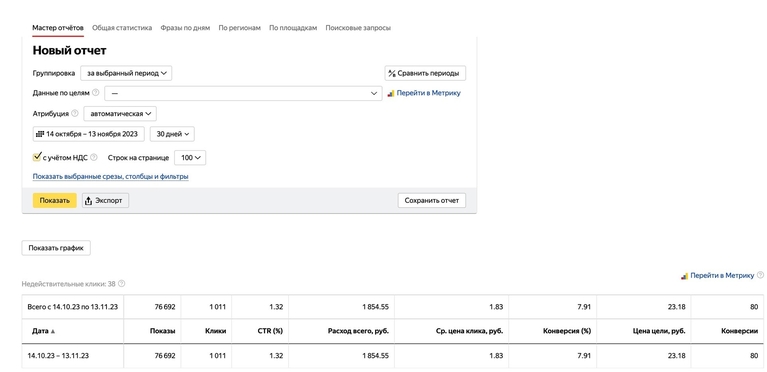Open Атрибуция dropdown автоматическая

coord(120,114)
